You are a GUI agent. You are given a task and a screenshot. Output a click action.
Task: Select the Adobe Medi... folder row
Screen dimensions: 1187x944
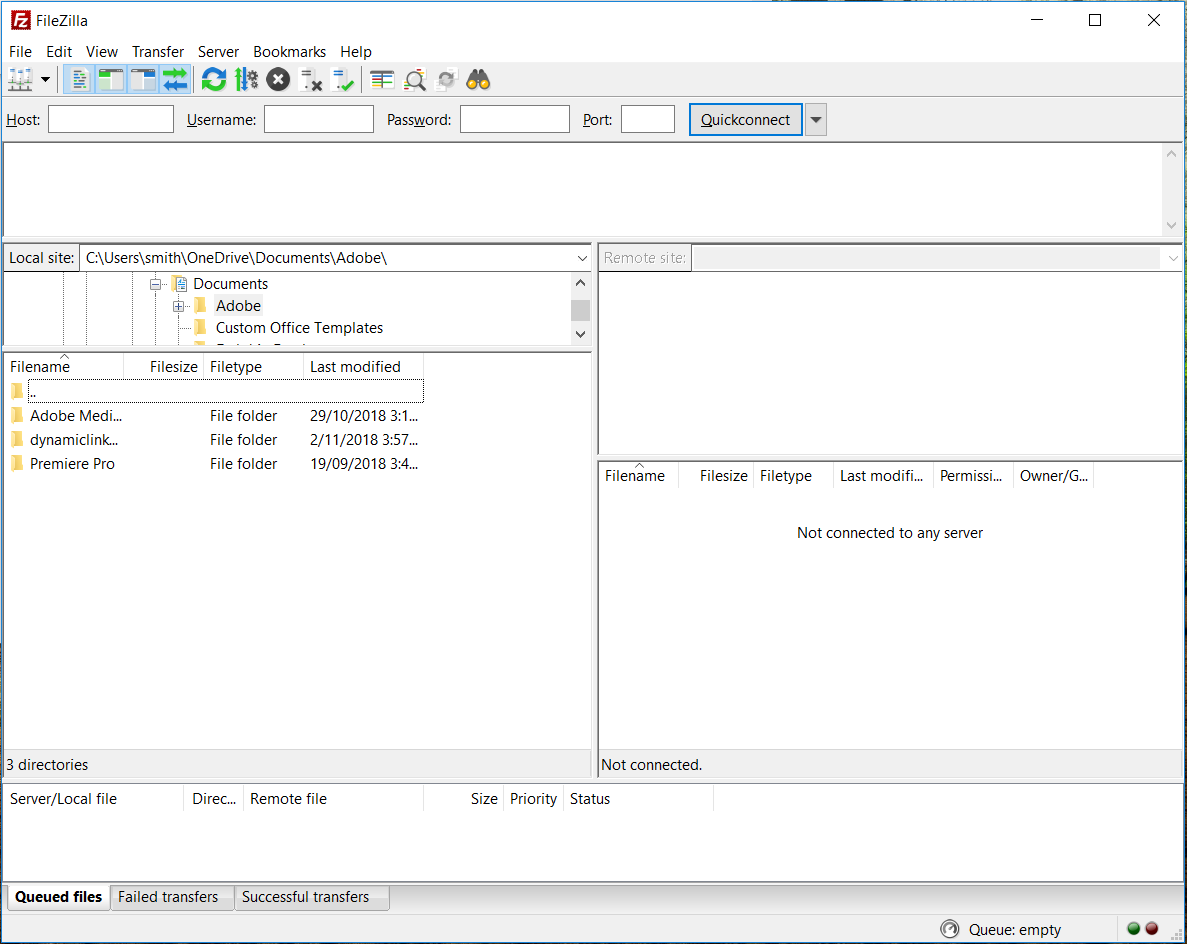tap(215, 416)
